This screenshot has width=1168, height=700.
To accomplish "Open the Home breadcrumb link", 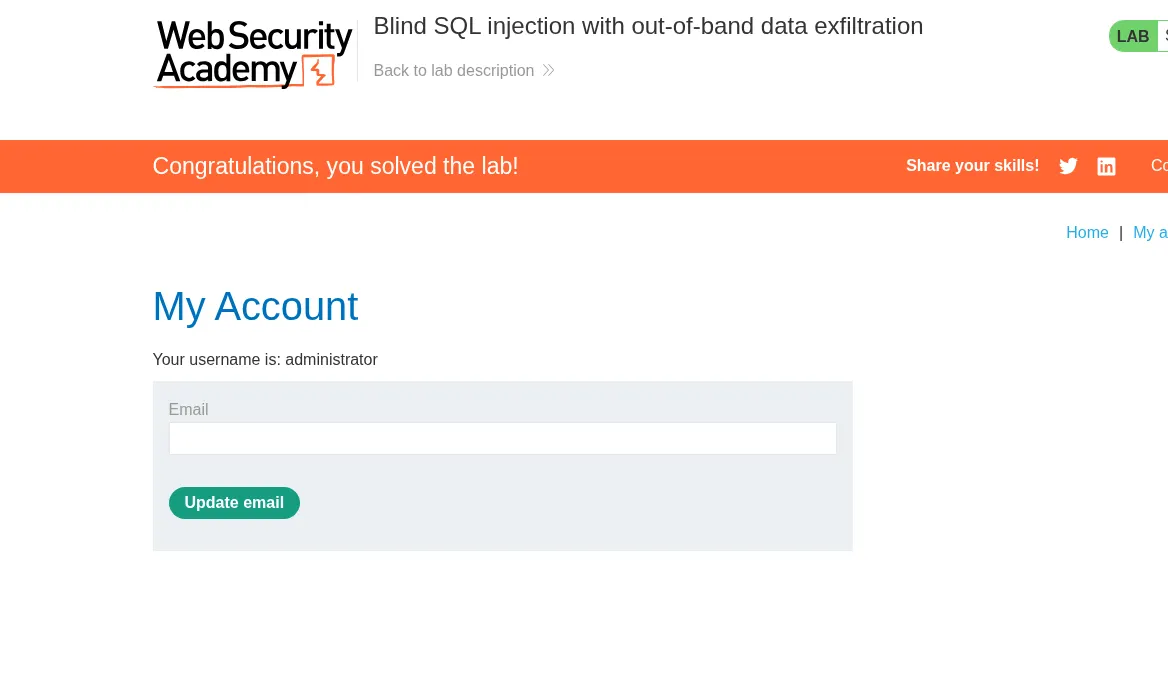I will 1087,232.
